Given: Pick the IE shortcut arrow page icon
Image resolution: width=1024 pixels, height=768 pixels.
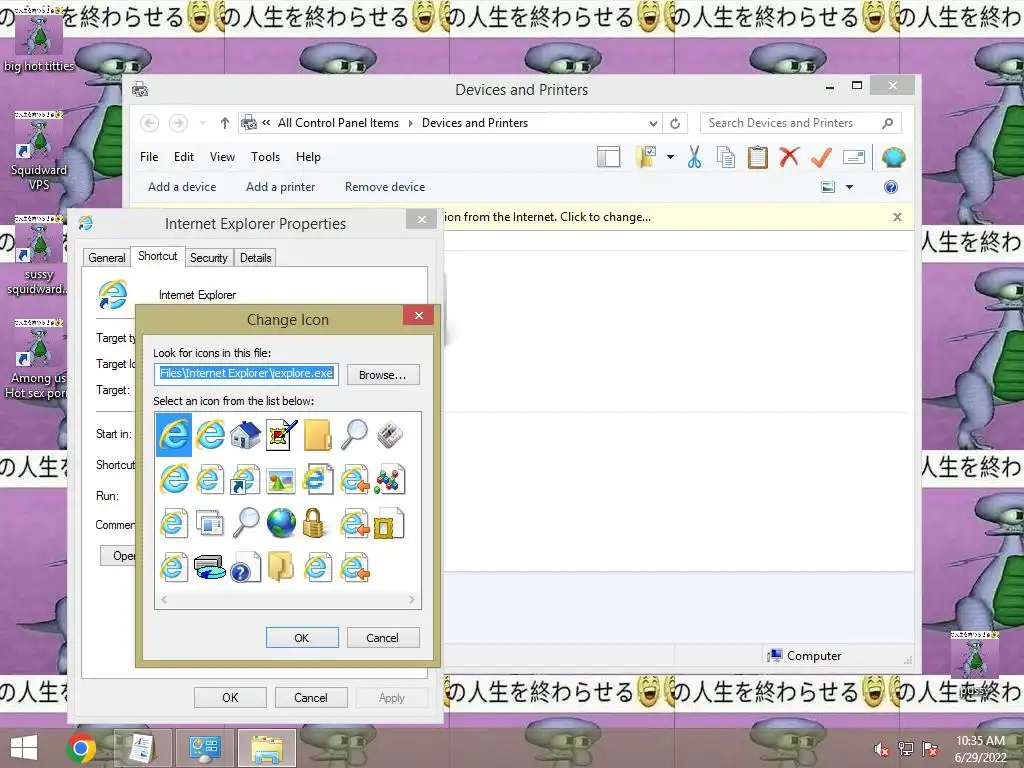Looking at the screenshot, I should click(x=245, y=480).
